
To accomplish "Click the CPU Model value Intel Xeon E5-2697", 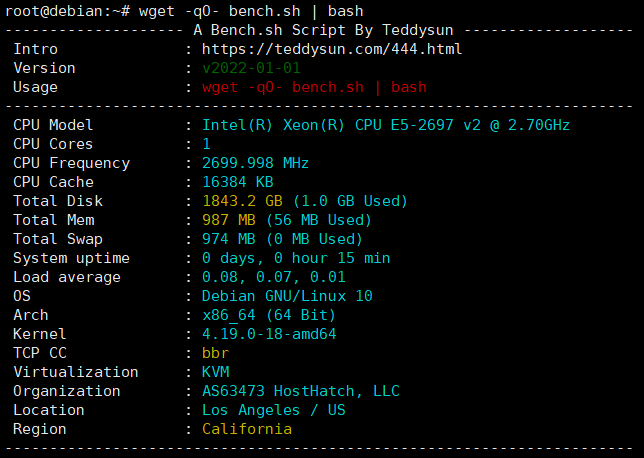I will coord(386,125).
